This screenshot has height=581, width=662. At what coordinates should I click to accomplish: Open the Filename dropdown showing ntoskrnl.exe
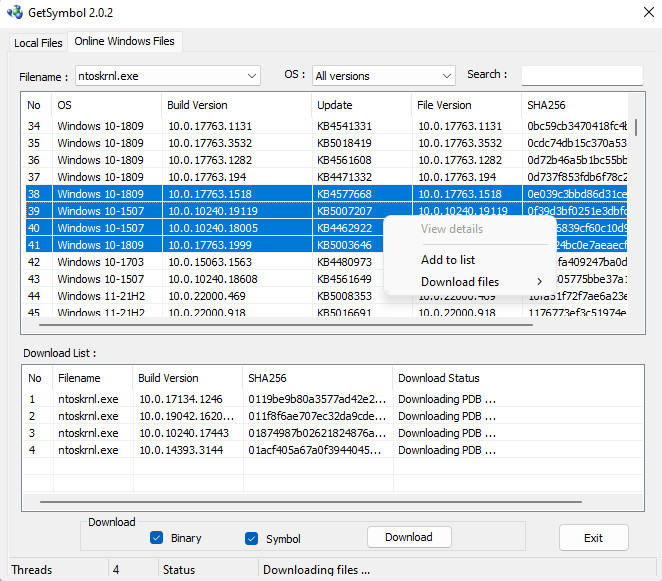pos(168,76)
